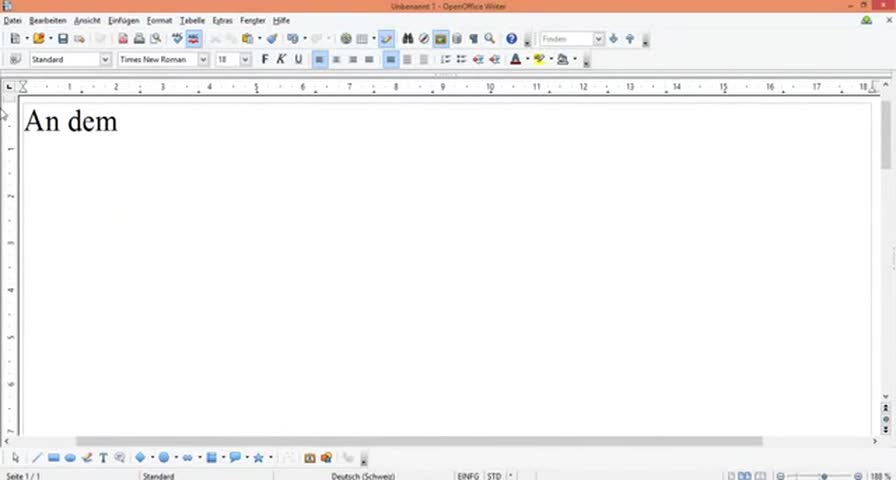Save the document with the floppy disk icon
Screen dimensions: 896x480
pyautogui.click(x=63, y=39)
